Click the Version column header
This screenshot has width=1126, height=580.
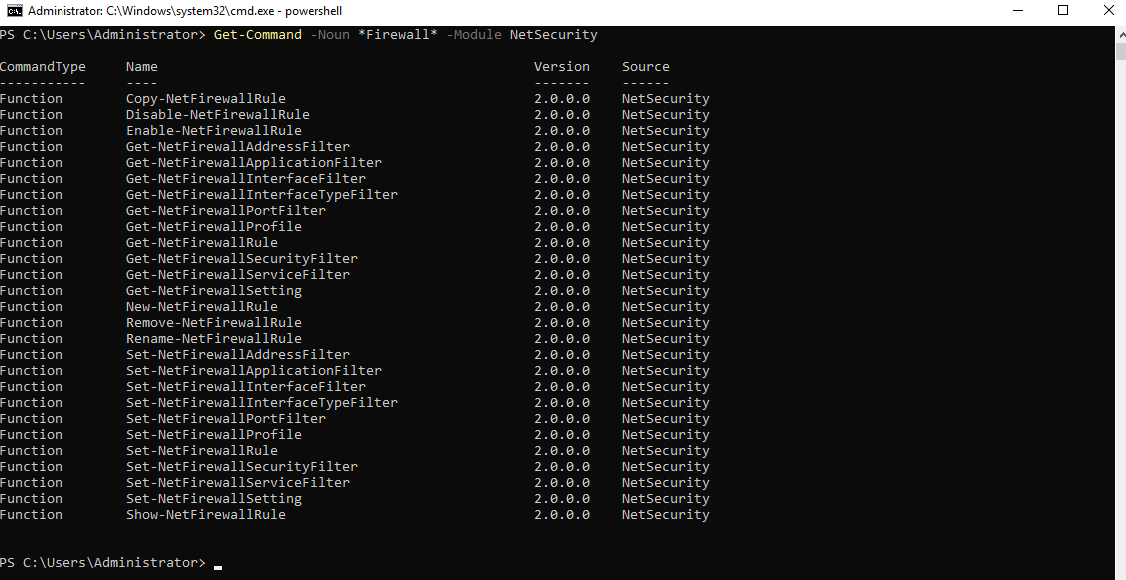tap(561, 67)
